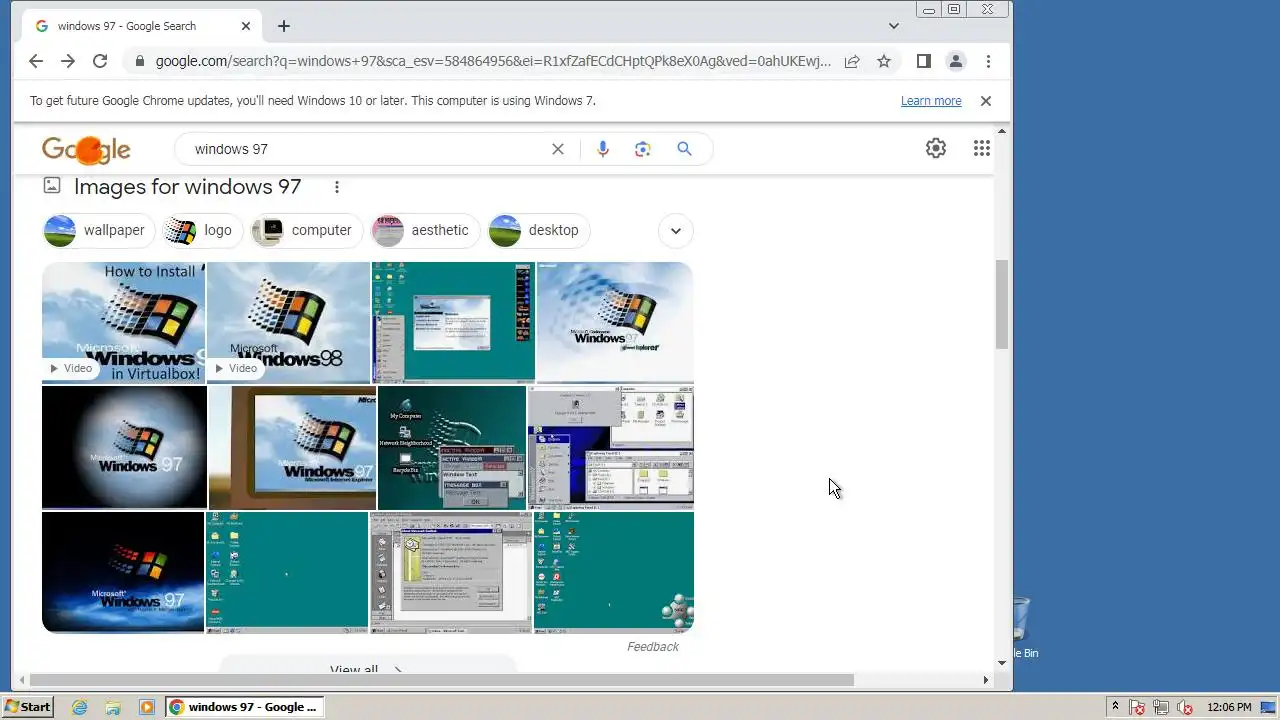Search by image with Google Lens icon
1280x720 pixels.
(x=643, y=149)
